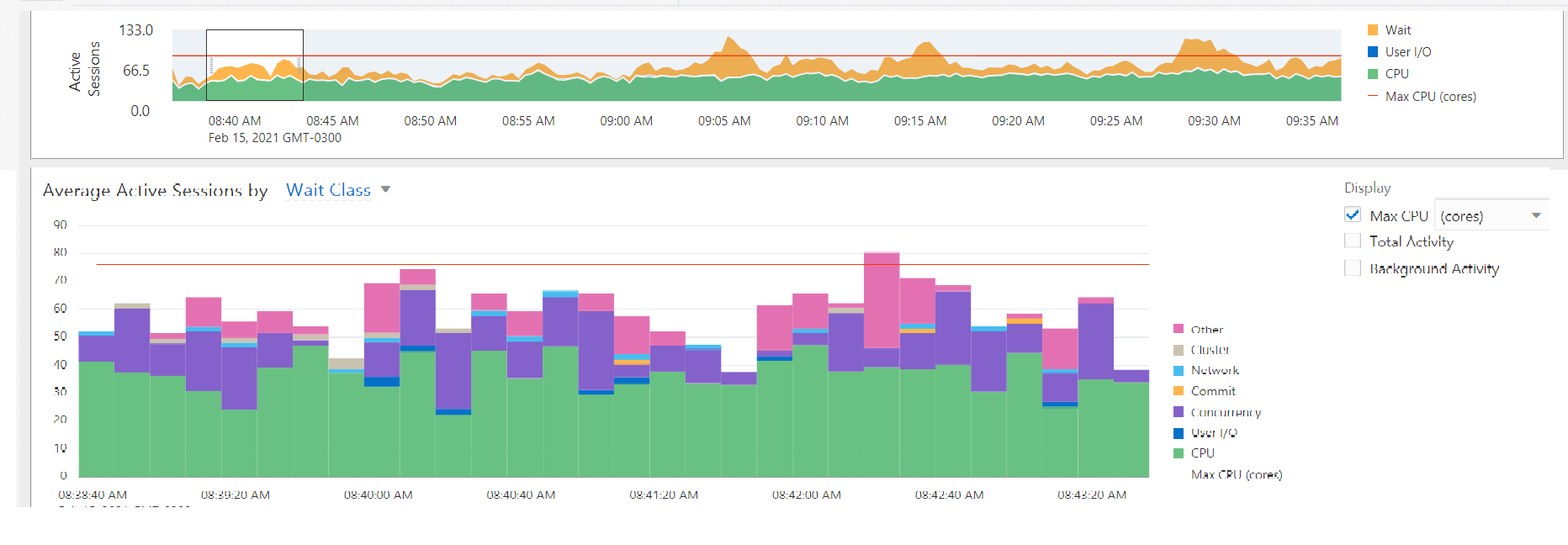Click the Wait Class dimension link
The width and height of the screenshot is (1568, 545).
[x=328, y=190]
